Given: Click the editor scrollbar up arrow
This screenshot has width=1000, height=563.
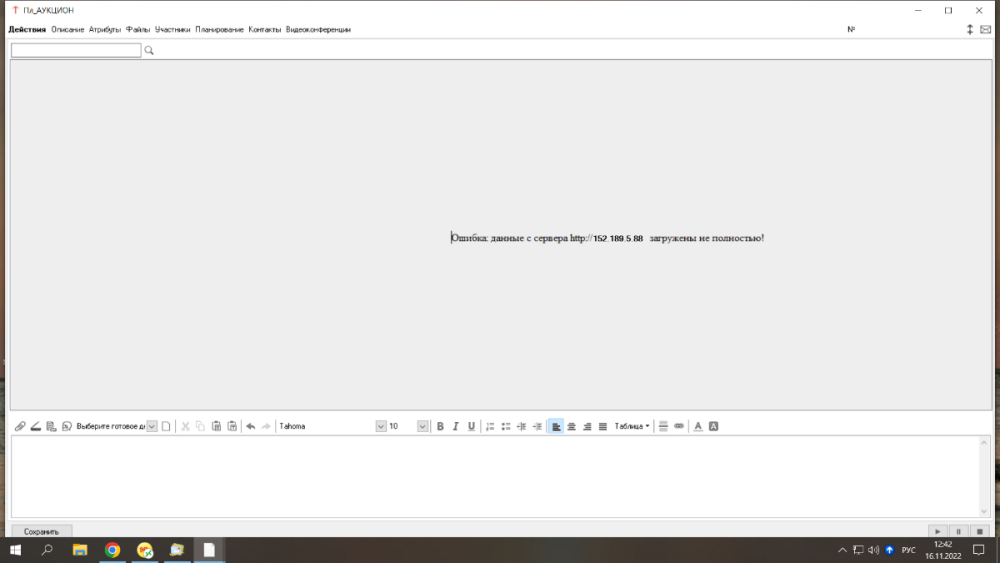Looking at the screenshot, I should (984, 442).
